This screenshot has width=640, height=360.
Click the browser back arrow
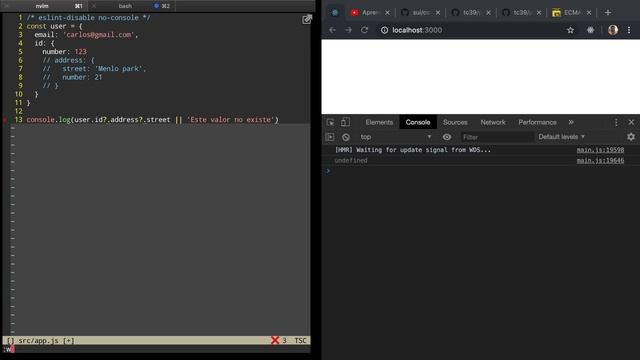(332, 30)
